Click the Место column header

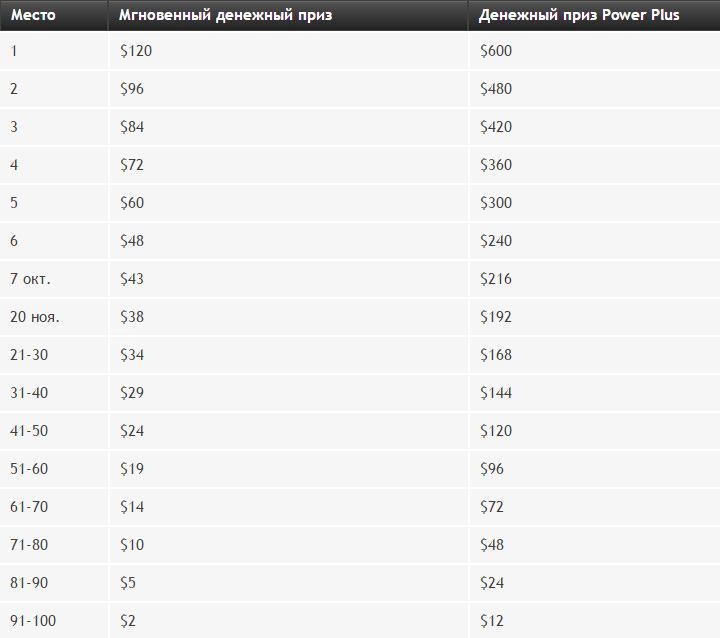(x=33, y=15)
